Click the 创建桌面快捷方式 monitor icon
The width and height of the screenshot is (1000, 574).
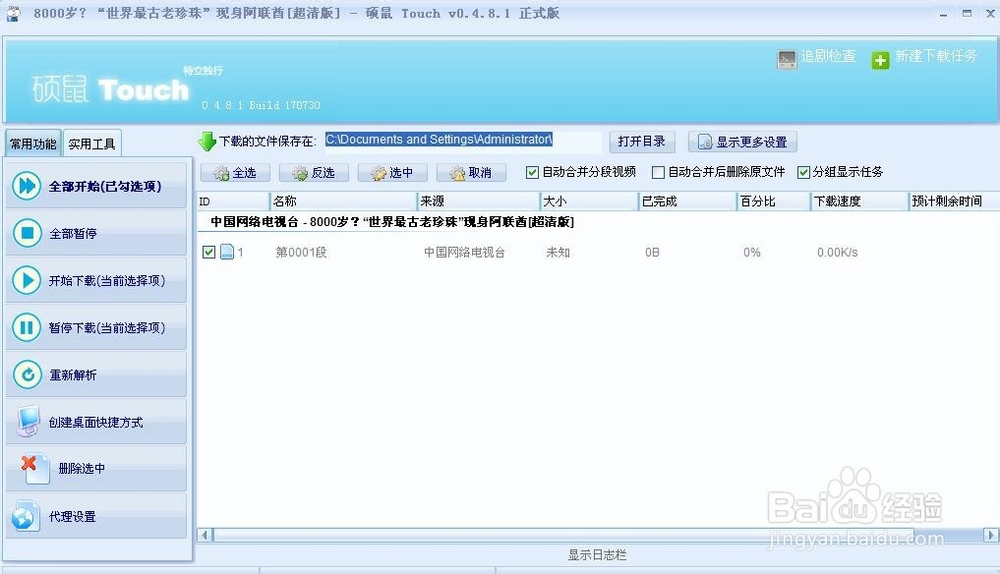tap(28, 422)
